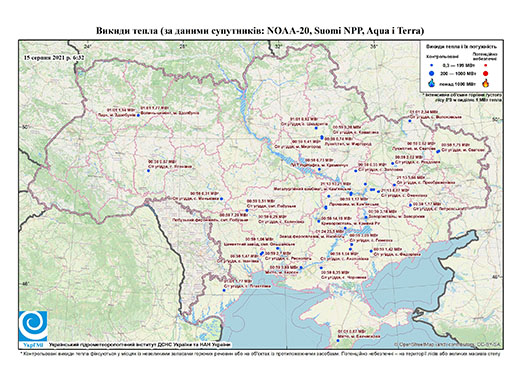The width and height of the screenshot is (520, 368).
Task: Click the blue marker near Євпаторія in Crimea
Action: click(338, 341)
